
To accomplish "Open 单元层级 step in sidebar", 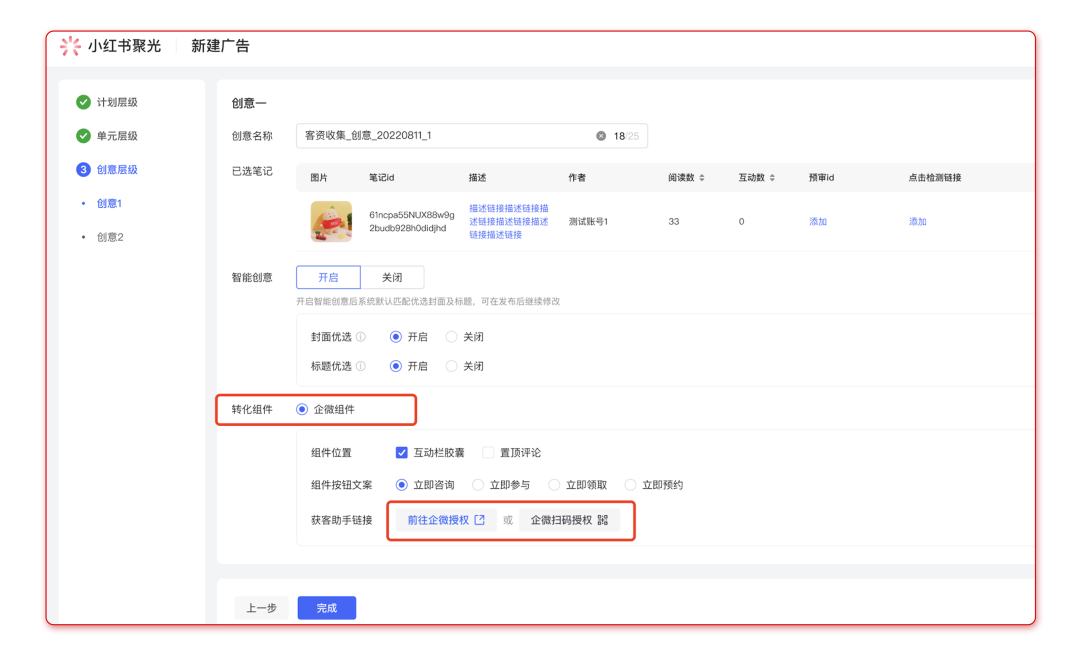I will 117,136.
